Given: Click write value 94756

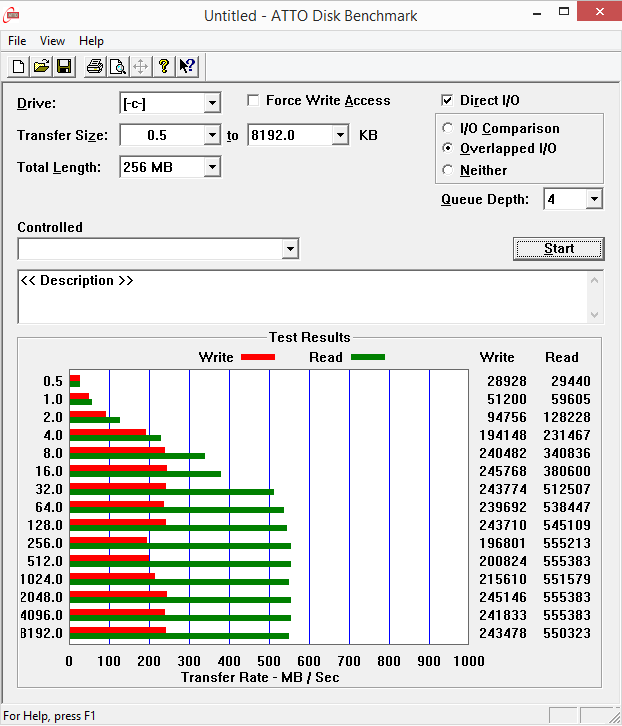Looking at the screenshot, I should [507, 417].
